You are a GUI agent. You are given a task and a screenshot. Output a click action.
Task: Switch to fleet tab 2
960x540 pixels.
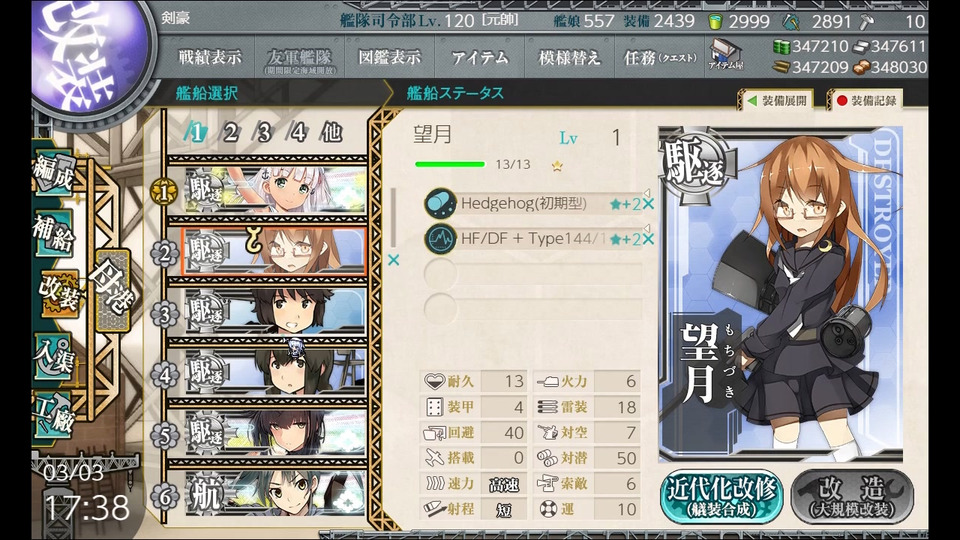click(x=230, y=132)
